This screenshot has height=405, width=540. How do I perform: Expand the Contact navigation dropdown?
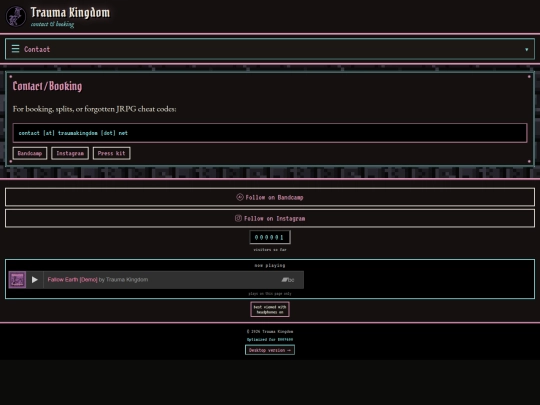point(270,49)
